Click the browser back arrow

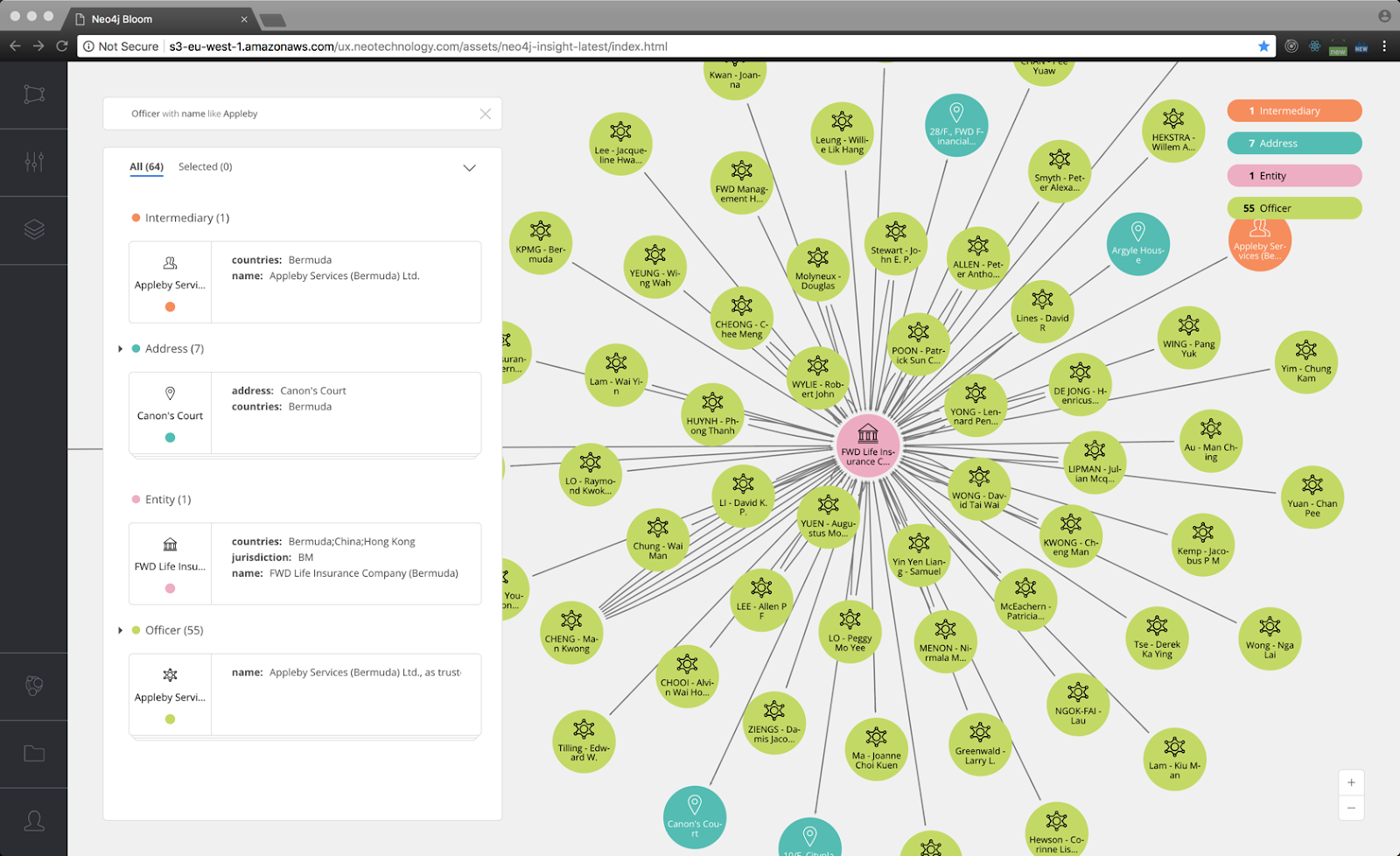[x=15, y=46]
